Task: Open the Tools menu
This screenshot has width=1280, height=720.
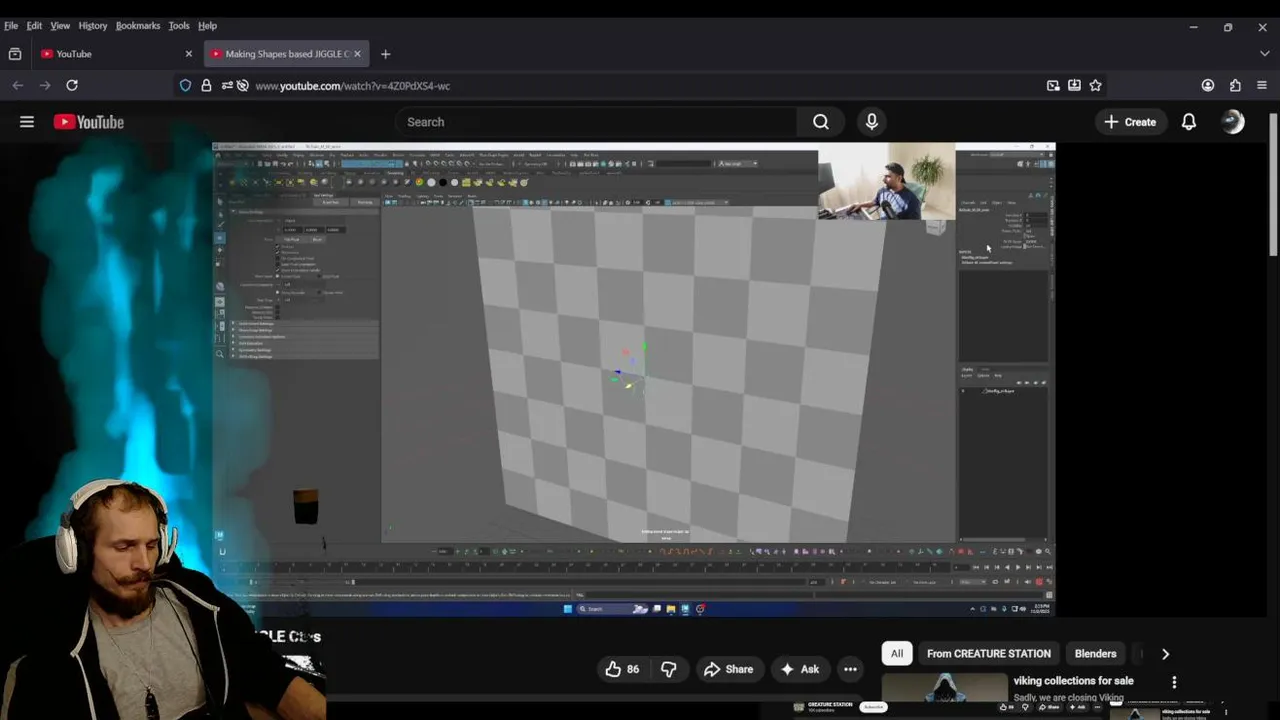Action: coord(179,26)
